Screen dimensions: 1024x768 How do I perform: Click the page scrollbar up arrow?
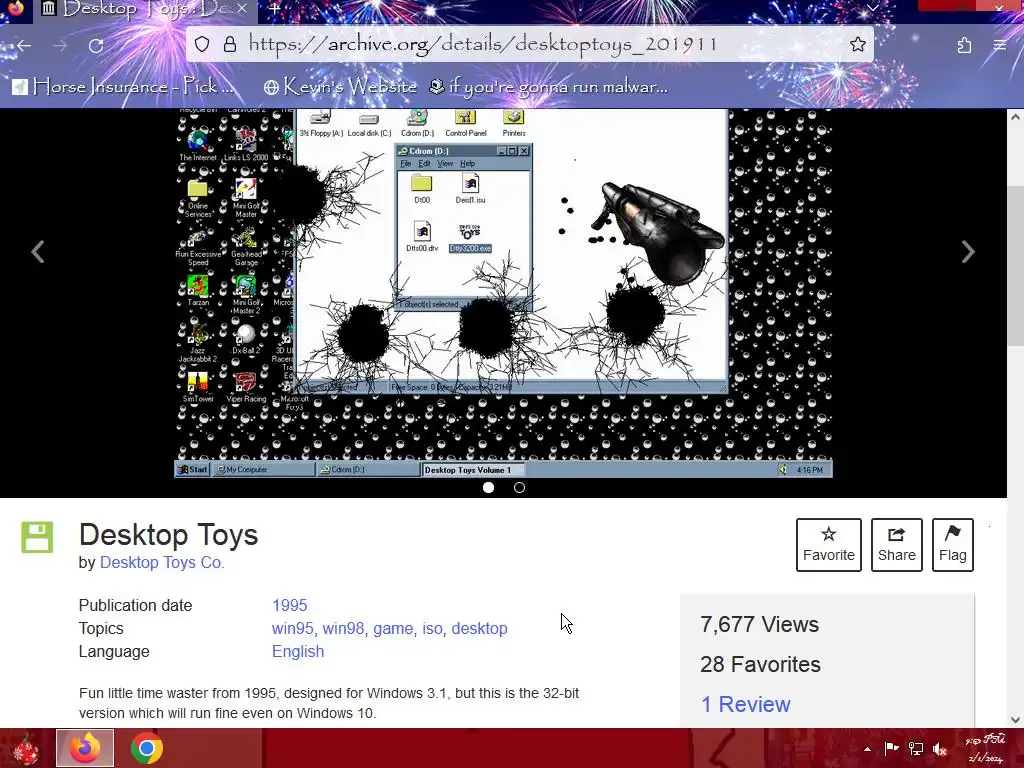1015,117
